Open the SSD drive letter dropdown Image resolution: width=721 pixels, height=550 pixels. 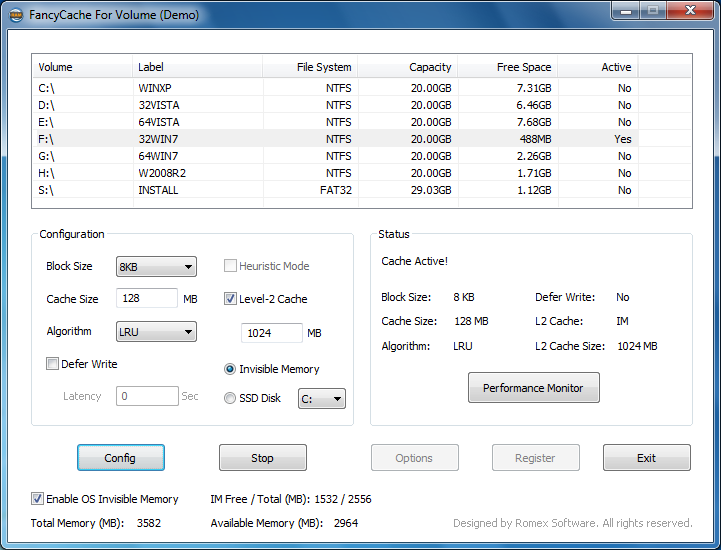322,399
